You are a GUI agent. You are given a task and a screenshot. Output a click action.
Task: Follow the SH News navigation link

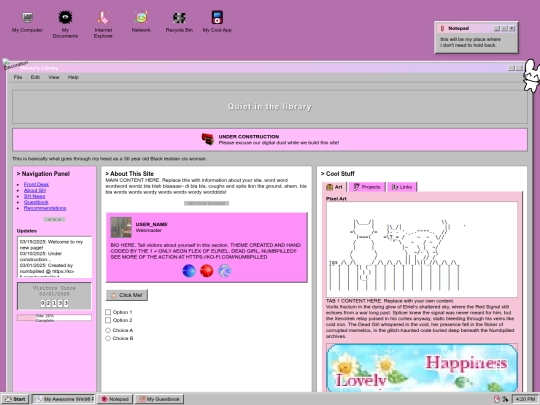34,196
